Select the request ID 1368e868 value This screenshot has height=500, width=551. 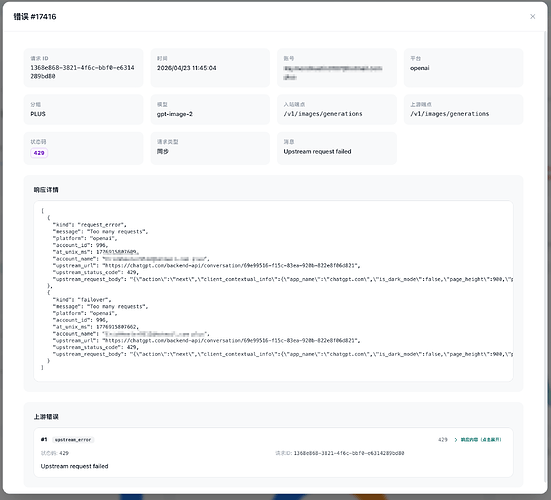click(x=82, y=72)
